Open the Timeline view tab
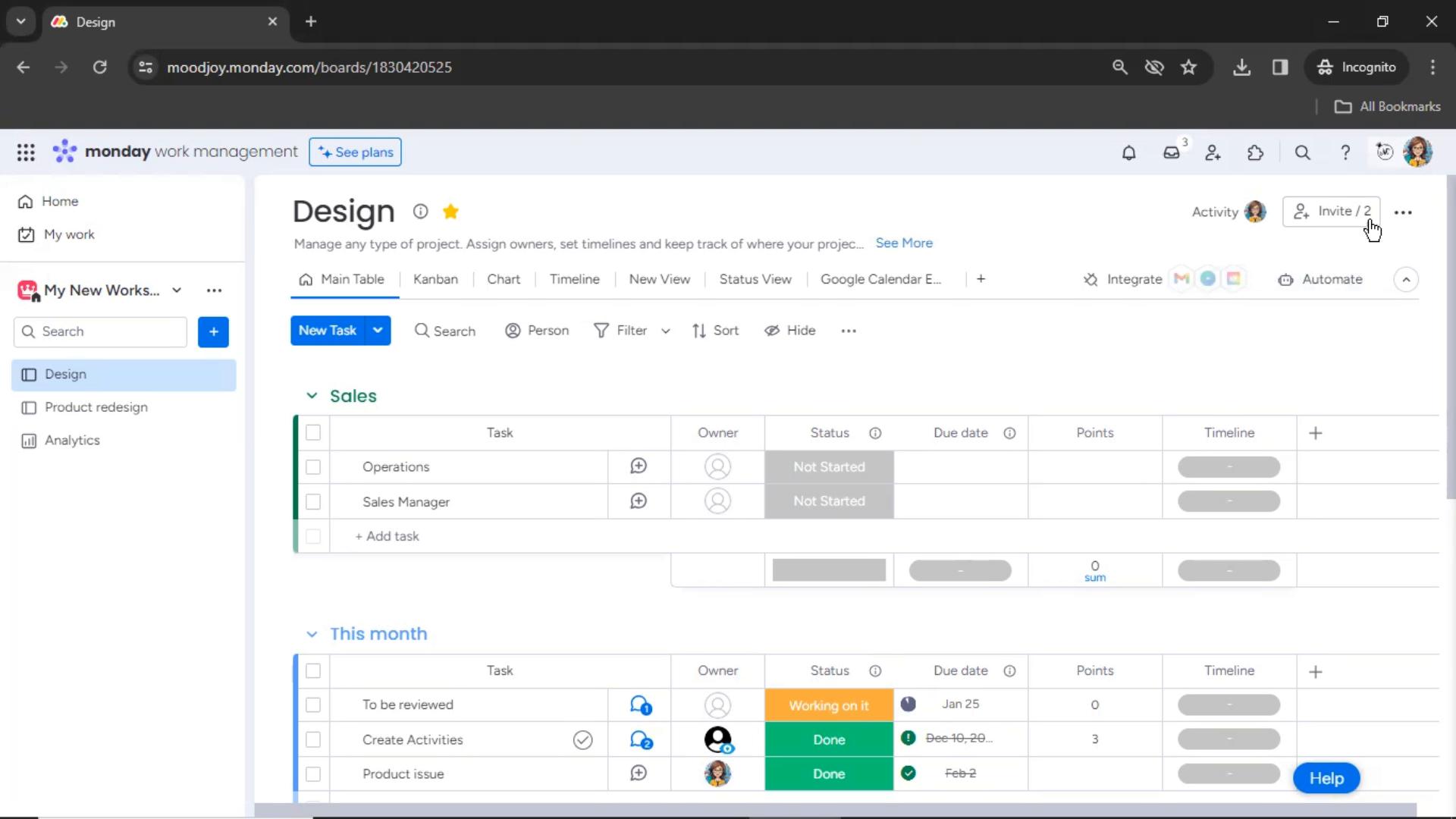This screenshot has width=1456, height=819. pyautogui.click(x=573, y=279)
